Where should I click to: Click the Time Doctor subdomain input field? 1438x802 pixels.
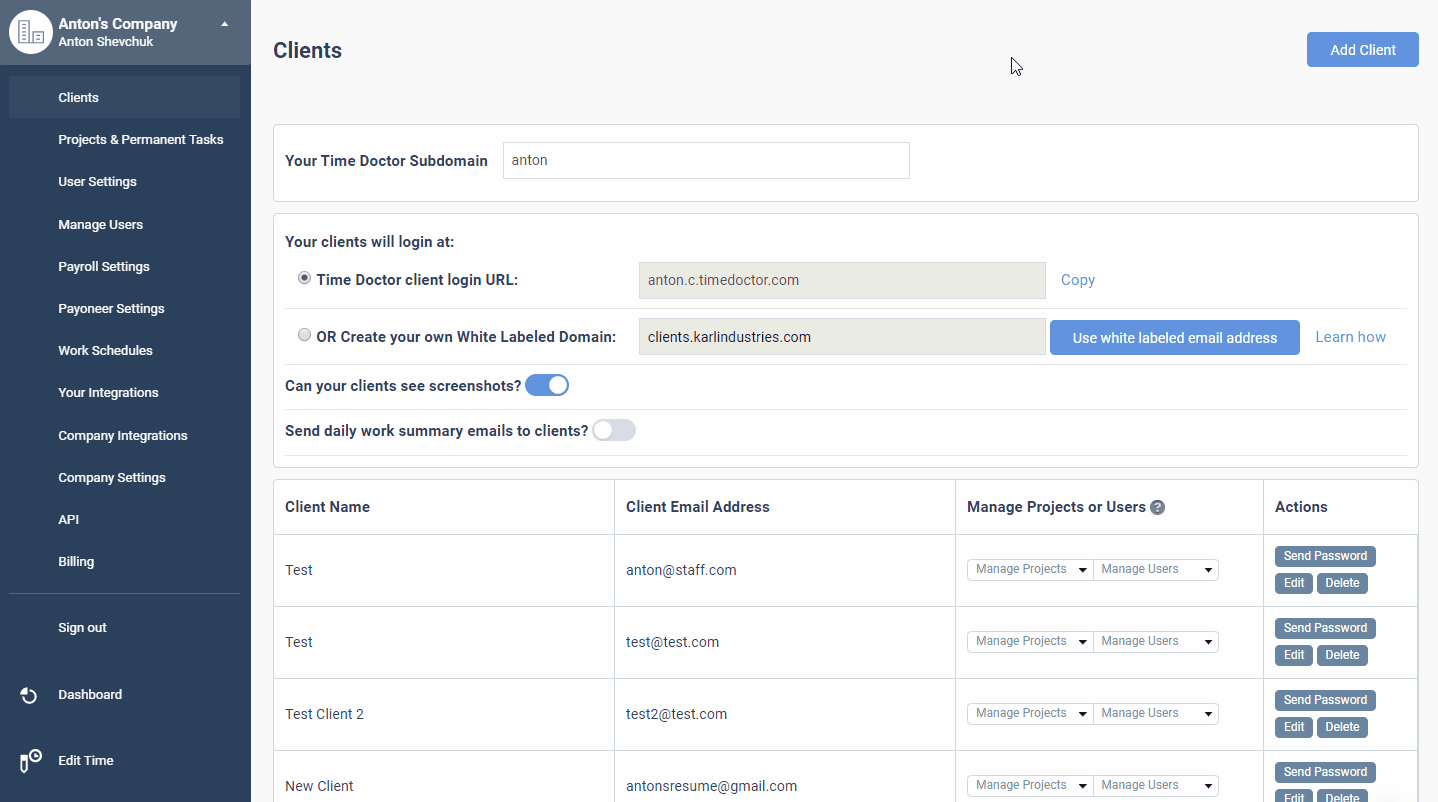[706, 160]
